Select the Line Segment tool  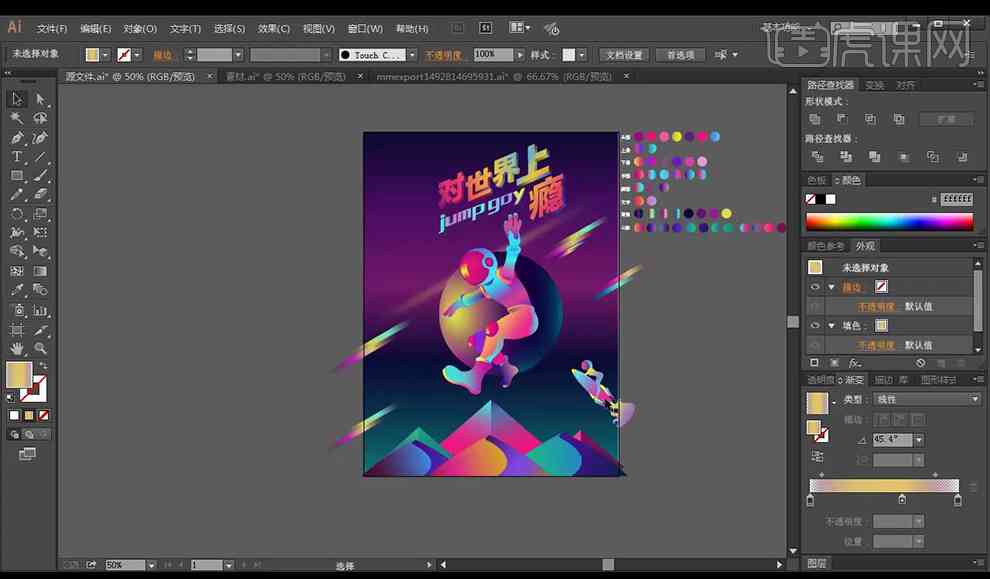(x=40, y=157)
